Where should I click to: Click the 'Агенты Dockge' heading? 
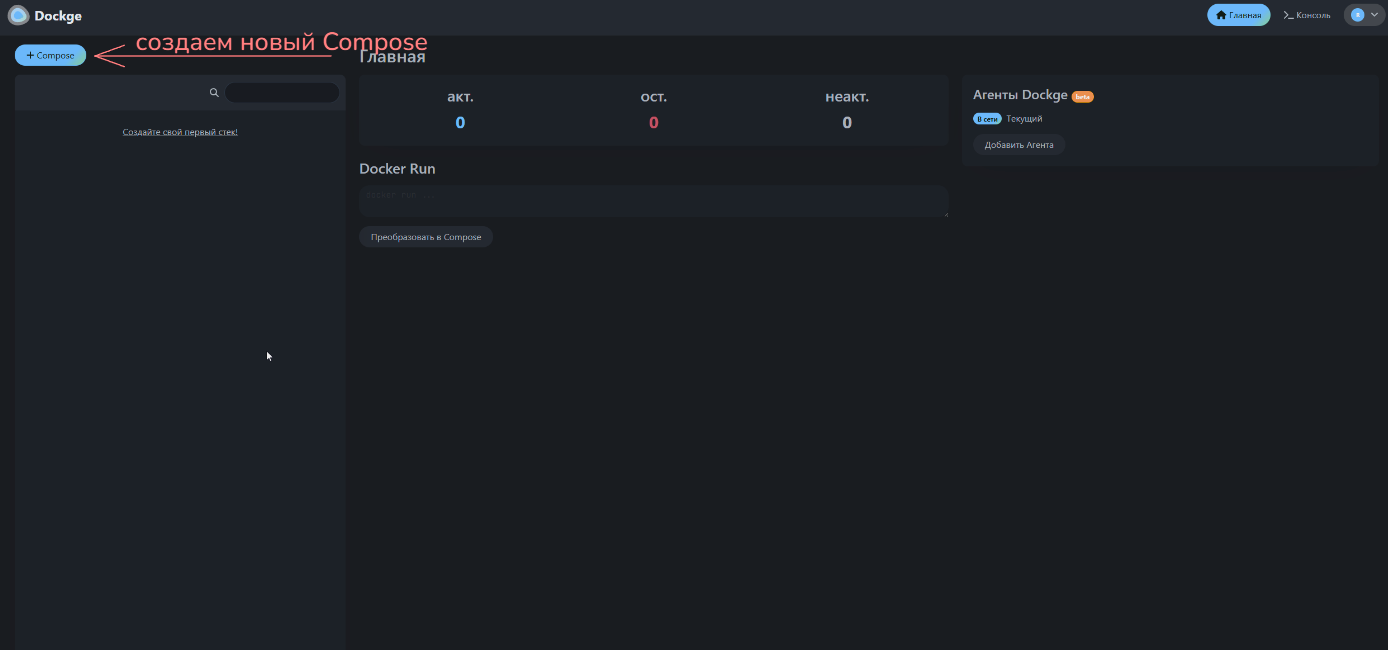(1020, 95)
